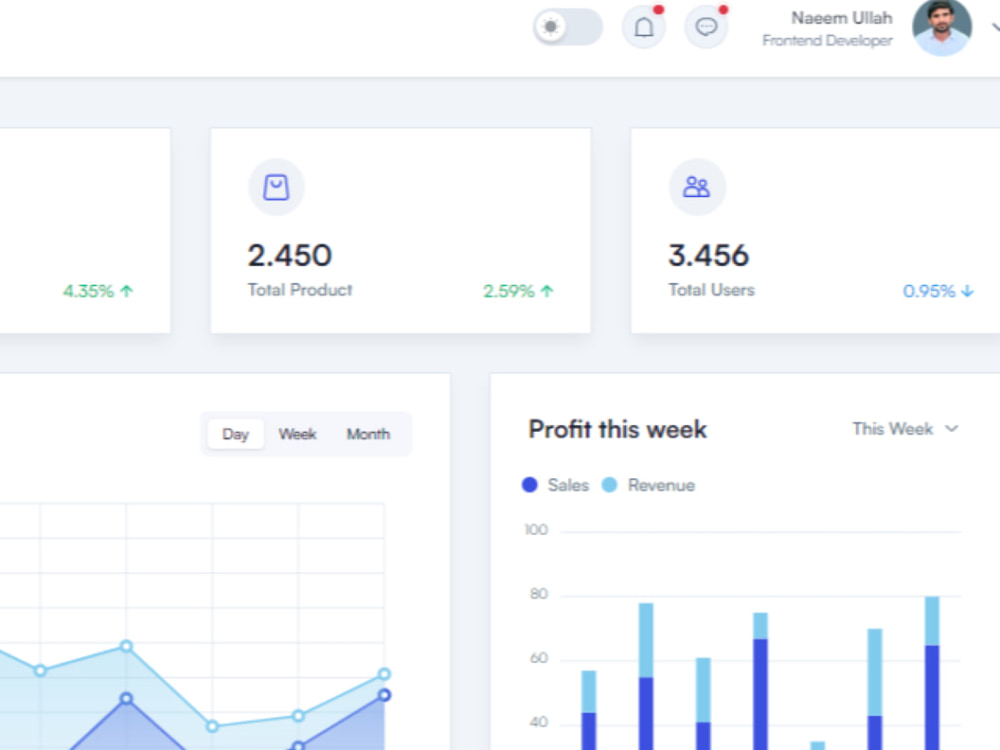The height and width of the screenshot is (750, 1000).
Task: Open the This Week dropdown
Action: pos(905,429)
